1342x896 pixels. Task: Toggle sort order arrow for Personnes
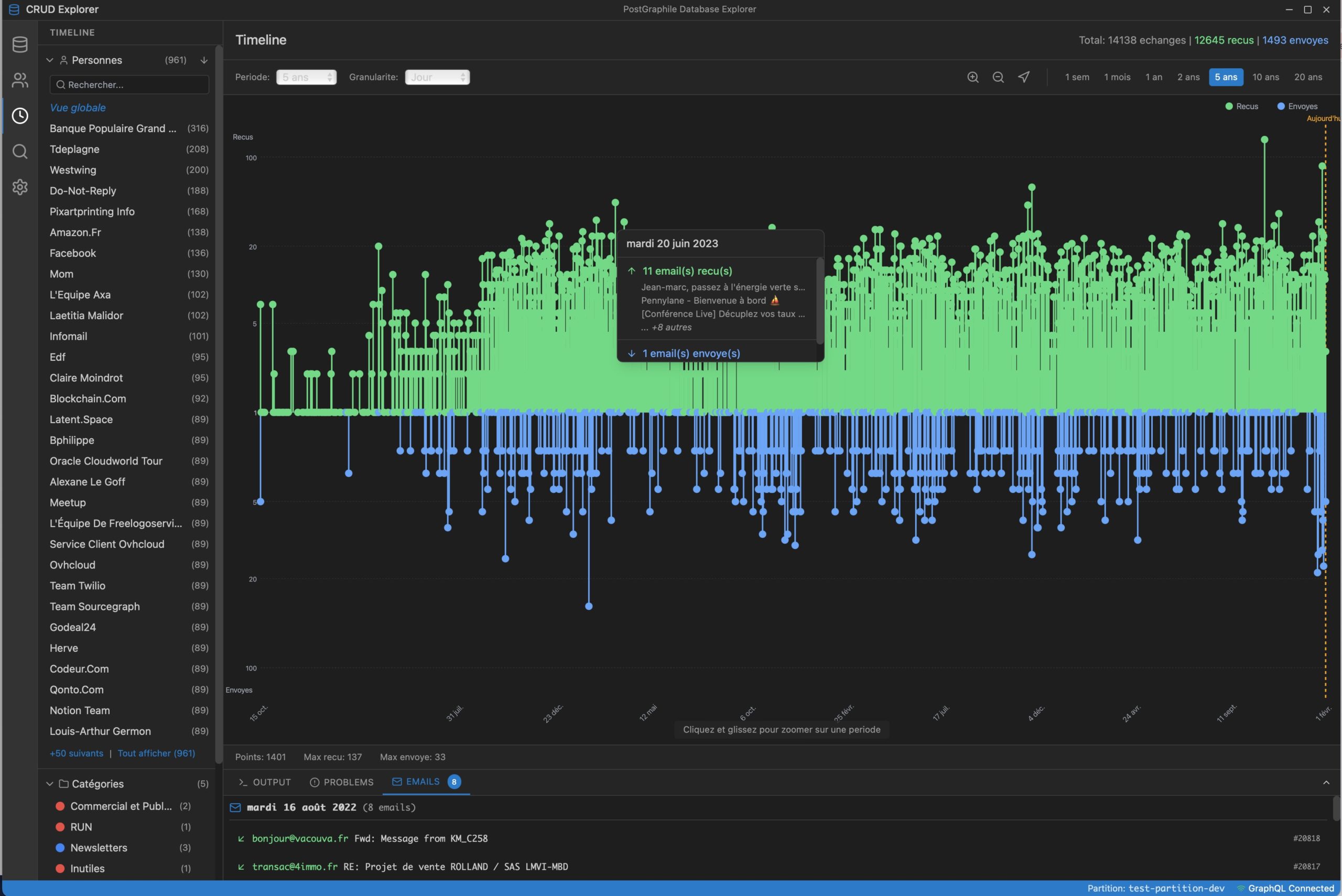(204, 60)
